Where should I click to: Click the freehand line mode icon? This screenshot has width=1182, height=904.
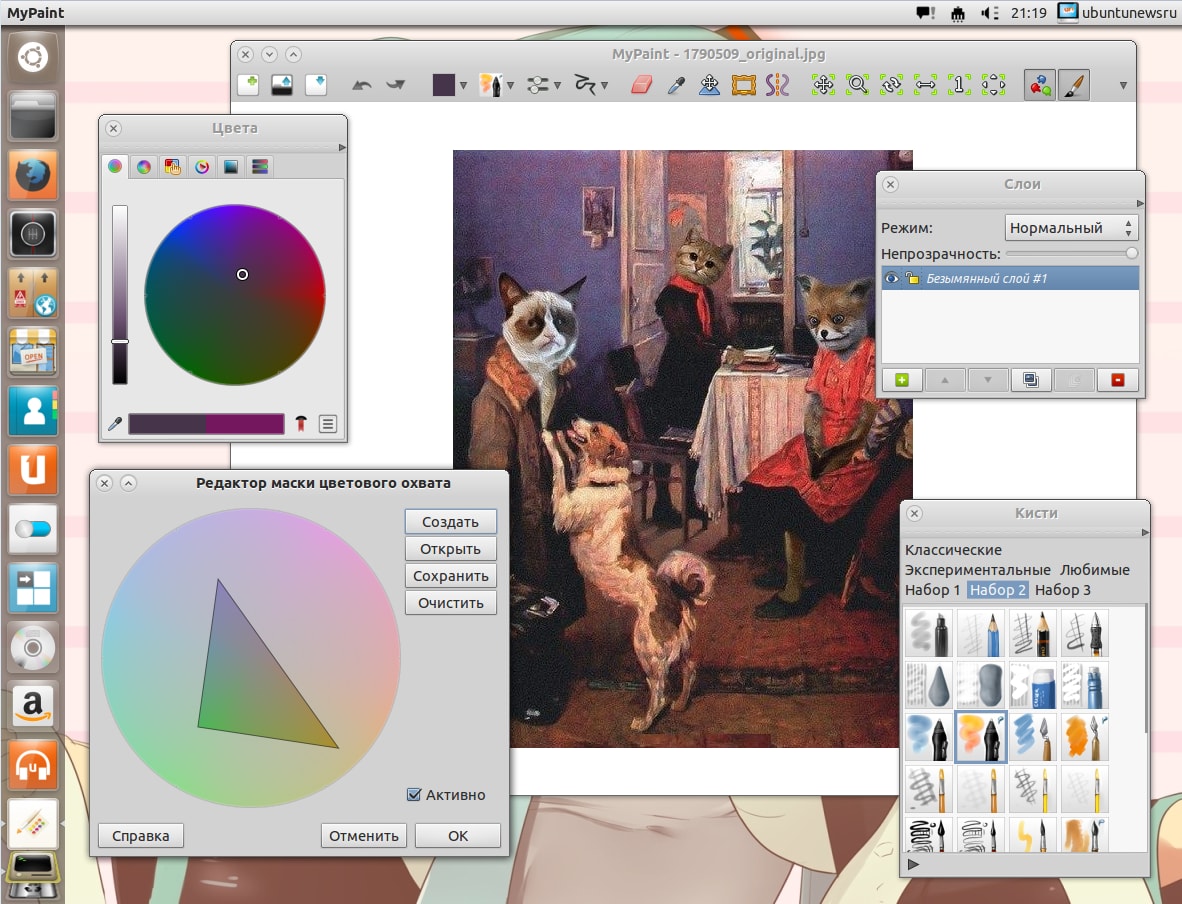585,84
